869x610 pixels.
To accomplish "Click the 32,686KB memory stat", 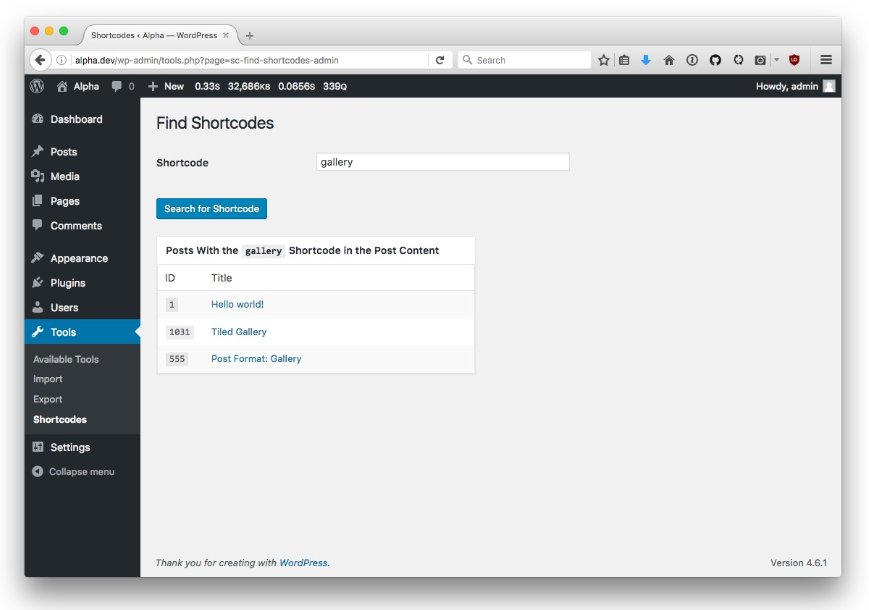I will pyautogui.click(x=249, y=86).
